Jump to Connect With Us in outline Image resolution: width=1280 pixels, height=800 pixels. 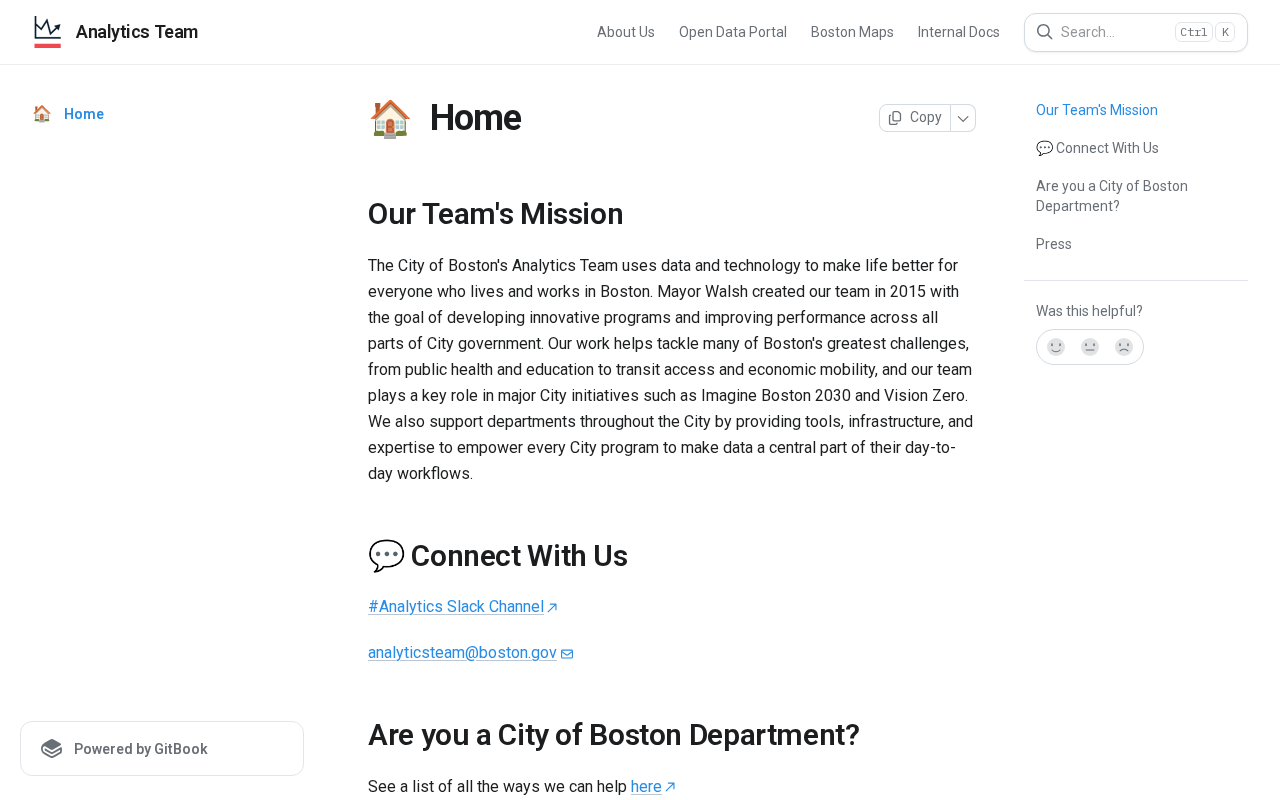[x=1097, y=148]
